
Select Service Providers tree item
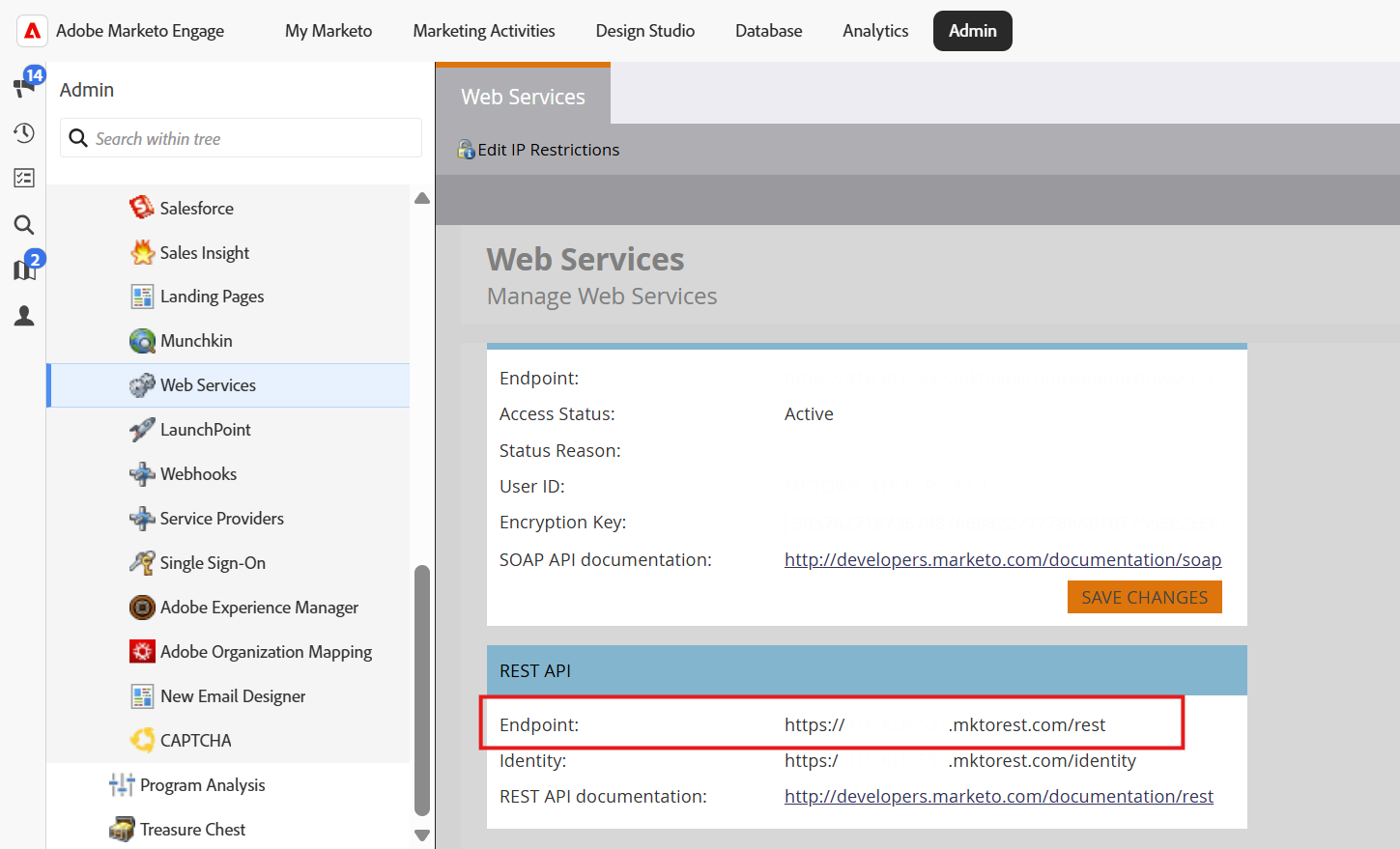tap(222, 519)
